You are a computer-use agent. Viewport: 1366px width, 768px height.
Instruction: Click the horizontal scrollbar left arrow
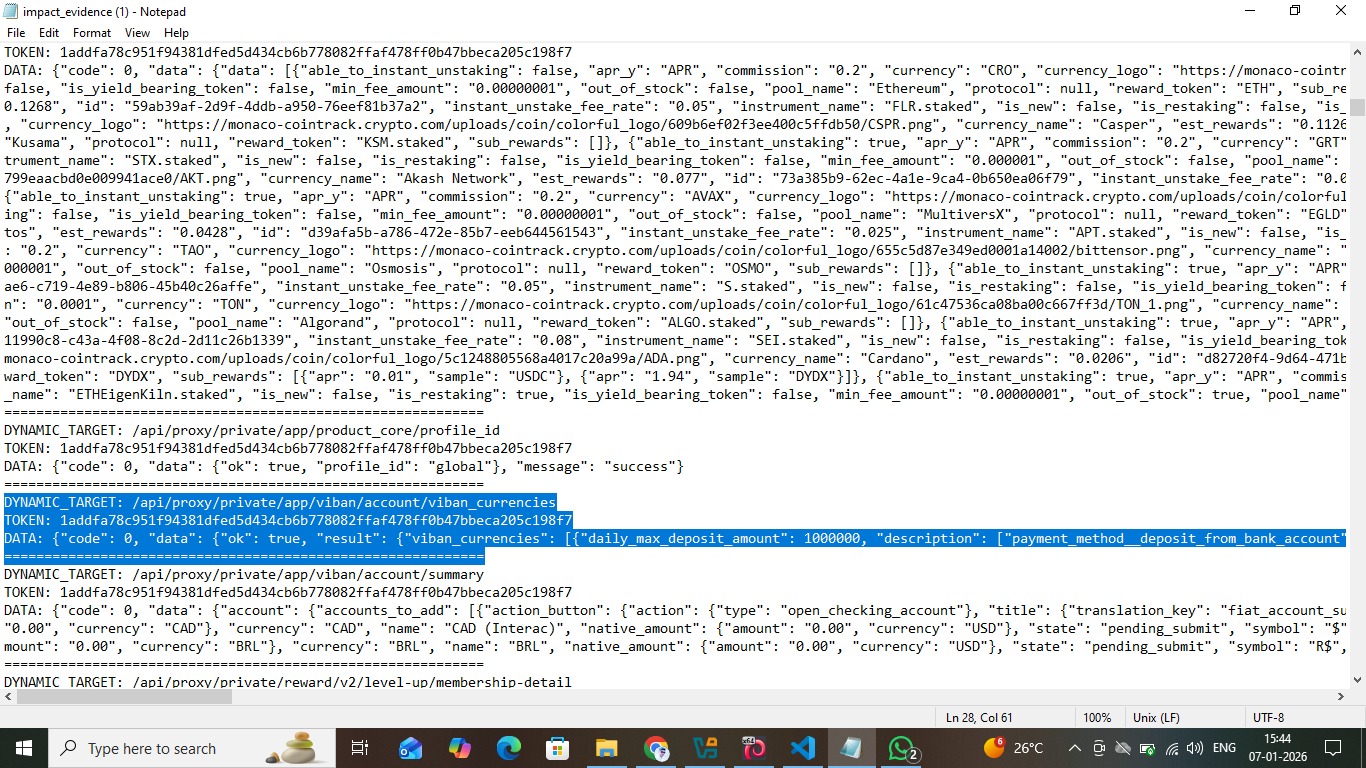click(8, 697)
